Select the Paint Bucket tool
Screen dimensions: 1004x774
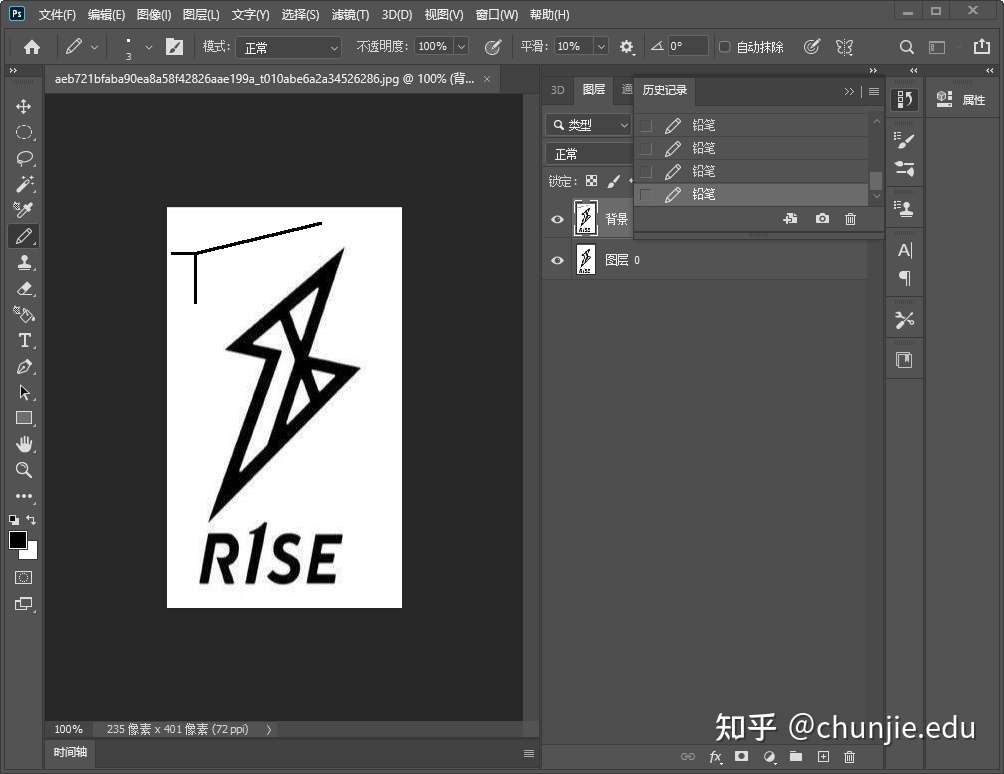tap(24, 314)
